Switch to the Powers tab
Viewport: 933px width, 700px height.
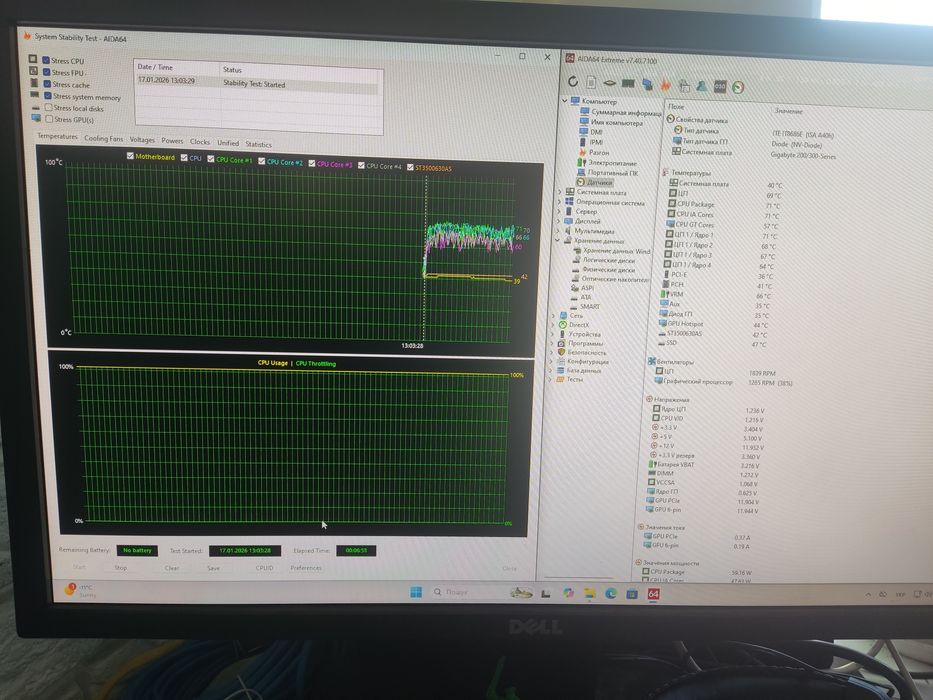pos(172,141)
